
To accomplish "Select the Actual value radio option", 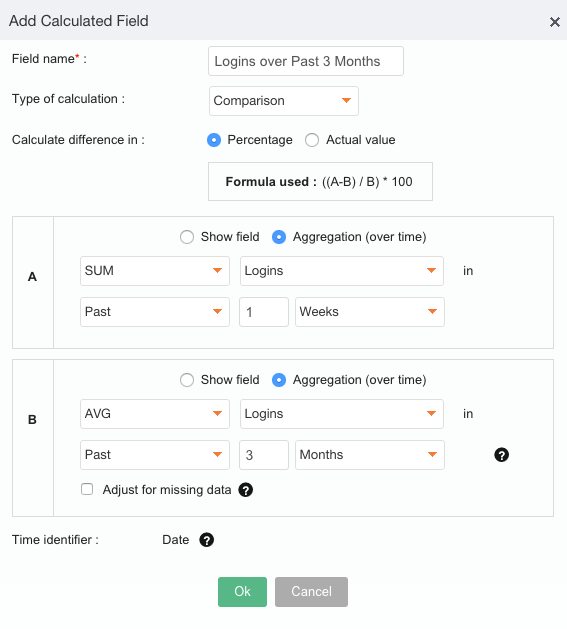I will pos(312,140).
